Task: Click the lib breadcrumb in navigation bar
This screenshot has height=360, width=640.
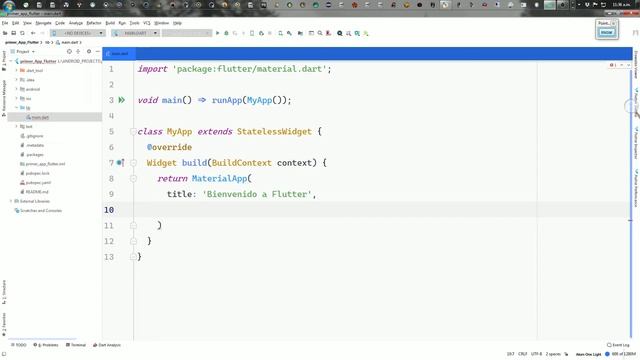Action: point(47,42)
